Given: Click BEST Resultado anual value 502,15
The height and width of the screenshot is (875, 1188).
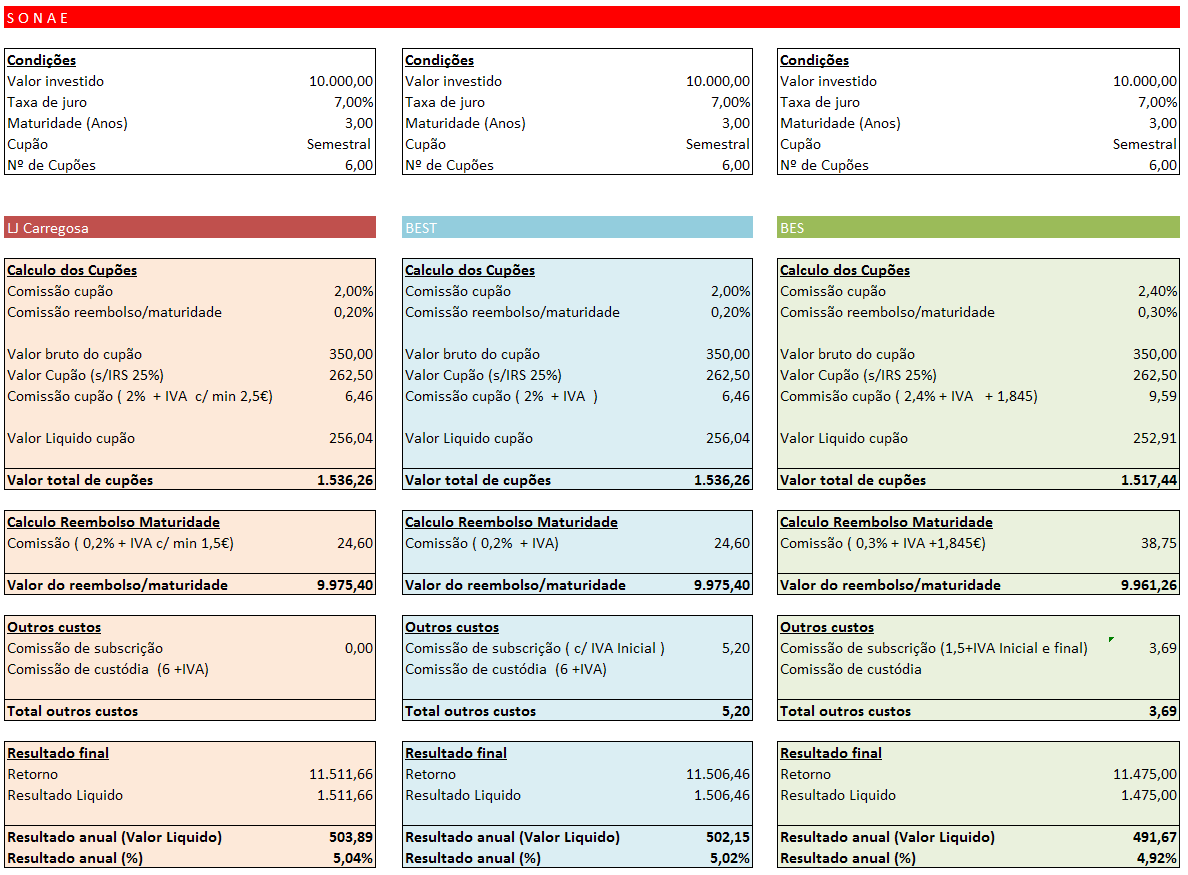Looking at the screenshot, I should click(x=728, y=837).
